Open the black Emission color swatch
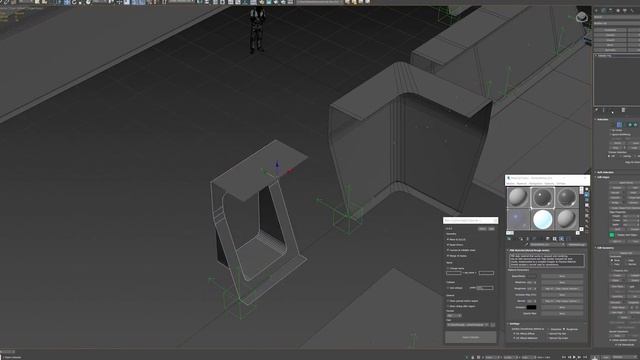The height and width of the screenshot is (360, 640). point(531,307)
